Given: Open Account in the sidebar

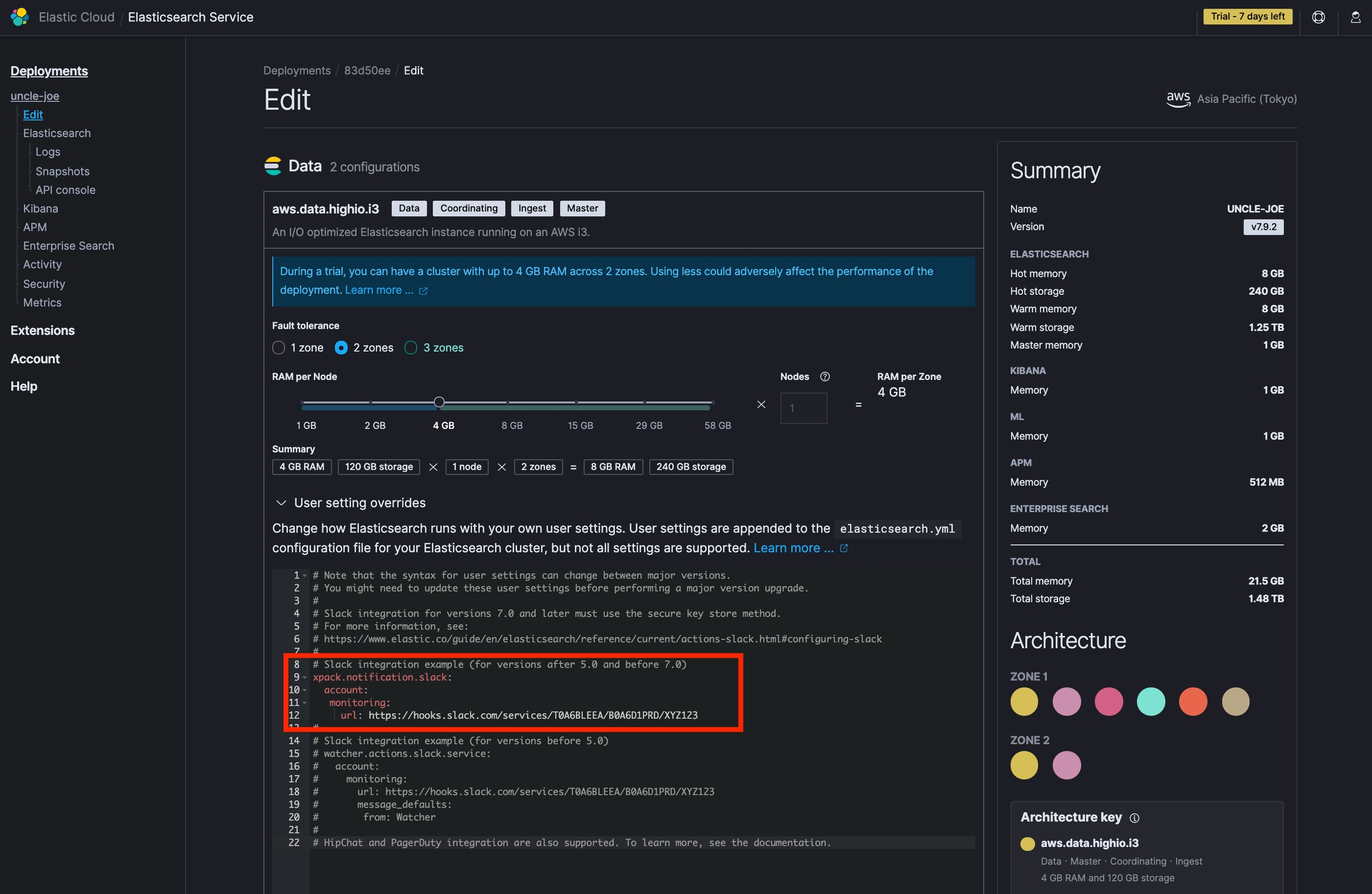Looking at the screenshot, I should [35, 359].
